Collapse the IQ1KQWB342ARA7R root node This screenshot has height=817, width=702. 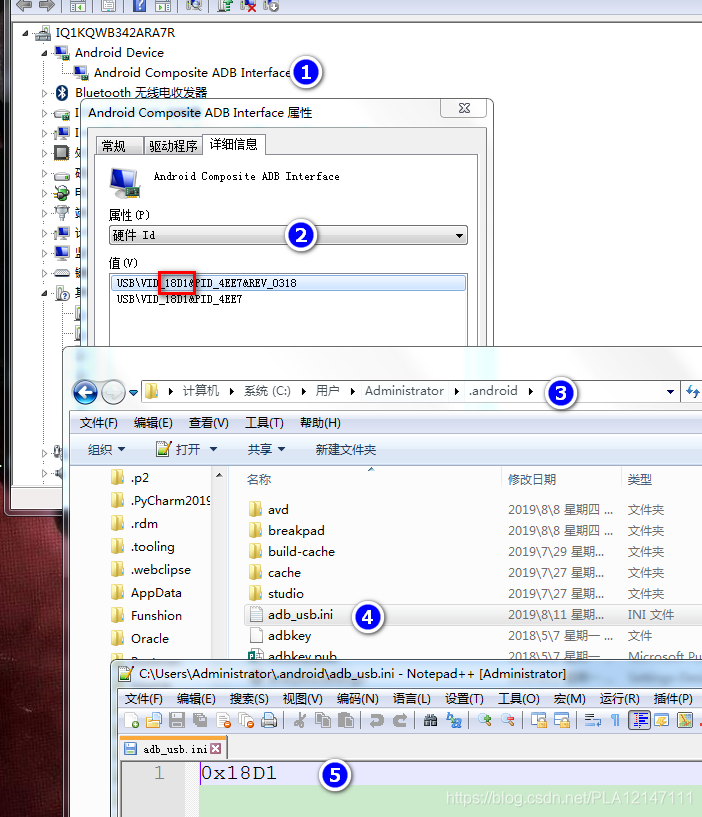click(x=25, y=33)
